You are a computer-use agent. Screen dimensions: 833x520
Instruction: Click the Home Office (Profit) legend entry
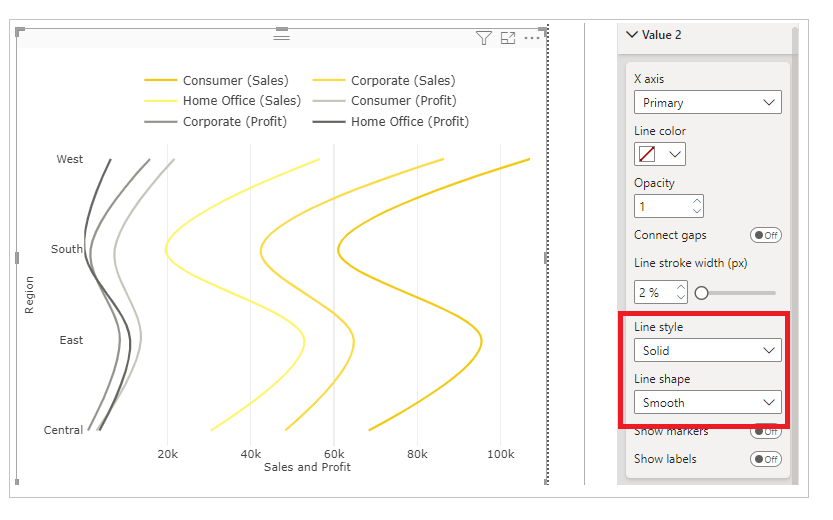point(391,122)
